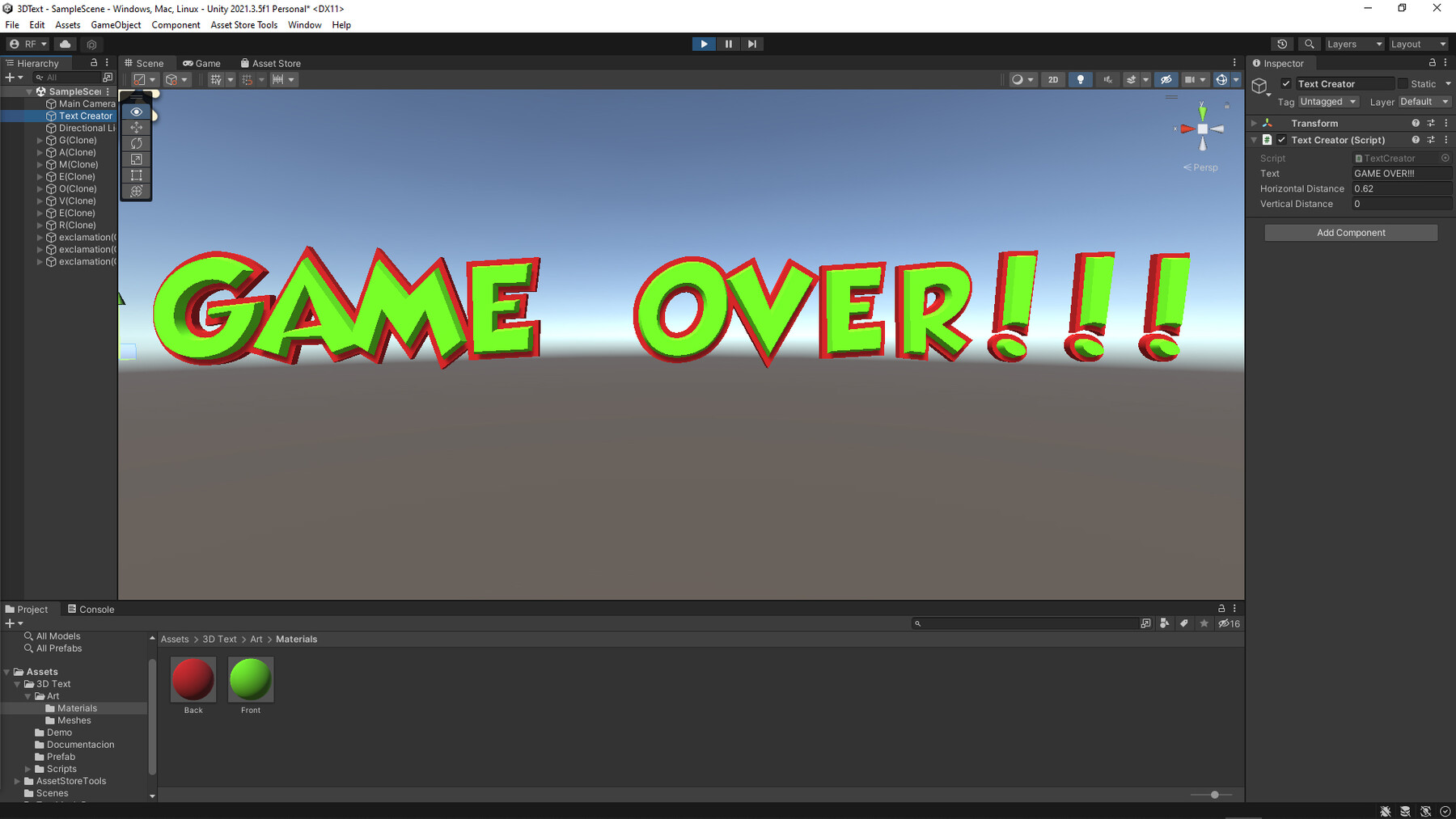Expand the G(Clone) hierarchy item
Viewport: 1456px width, 819px height.
pos(39,140)
